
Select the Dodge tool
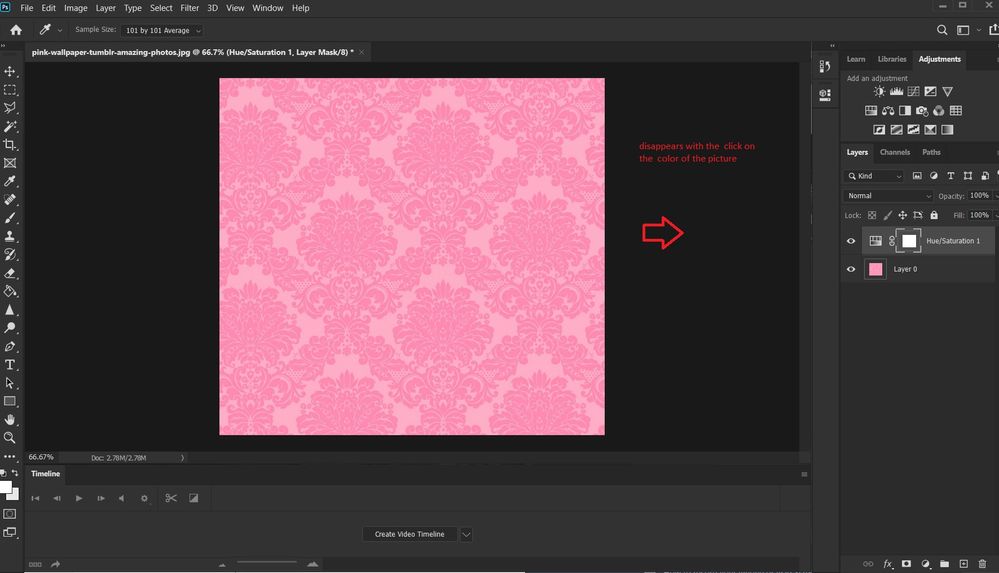[10, 328]
